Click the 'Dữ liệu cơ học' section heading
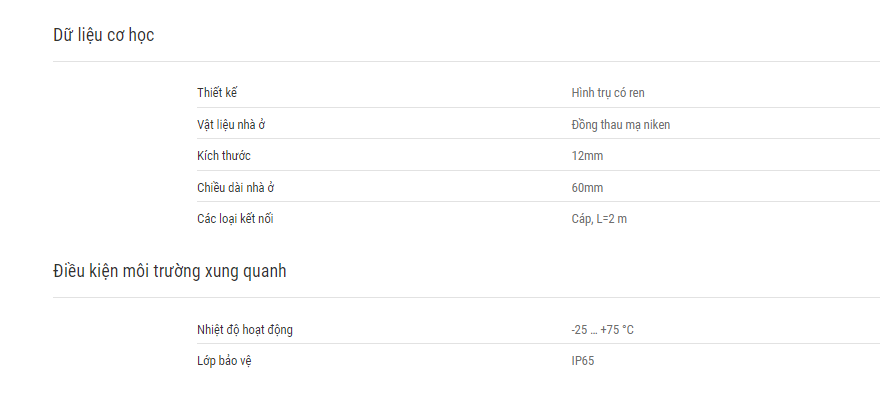This screenshot has height=394, width=880. point(104,35)
